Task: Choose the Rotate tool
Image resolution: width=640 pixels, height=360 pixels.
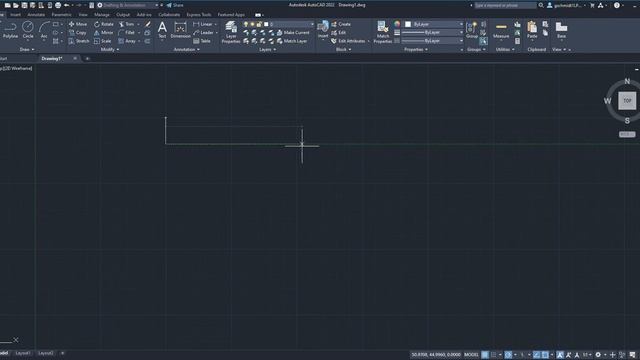Action: pos(104,24)
